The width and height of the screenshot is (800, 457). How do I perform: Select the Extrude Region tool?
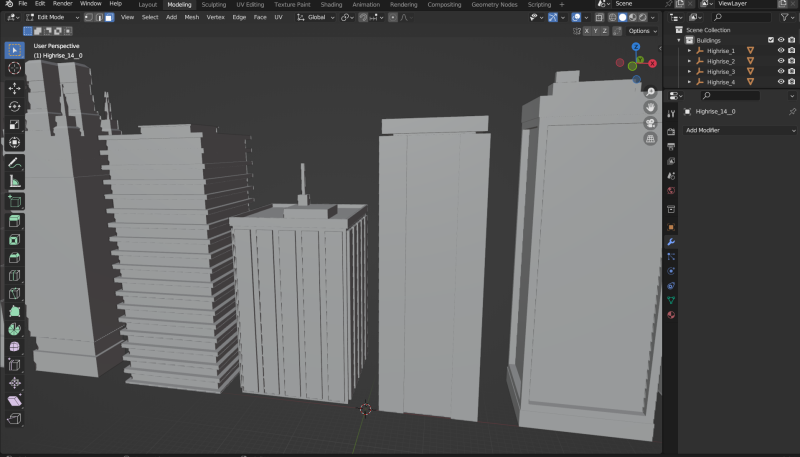14,221
